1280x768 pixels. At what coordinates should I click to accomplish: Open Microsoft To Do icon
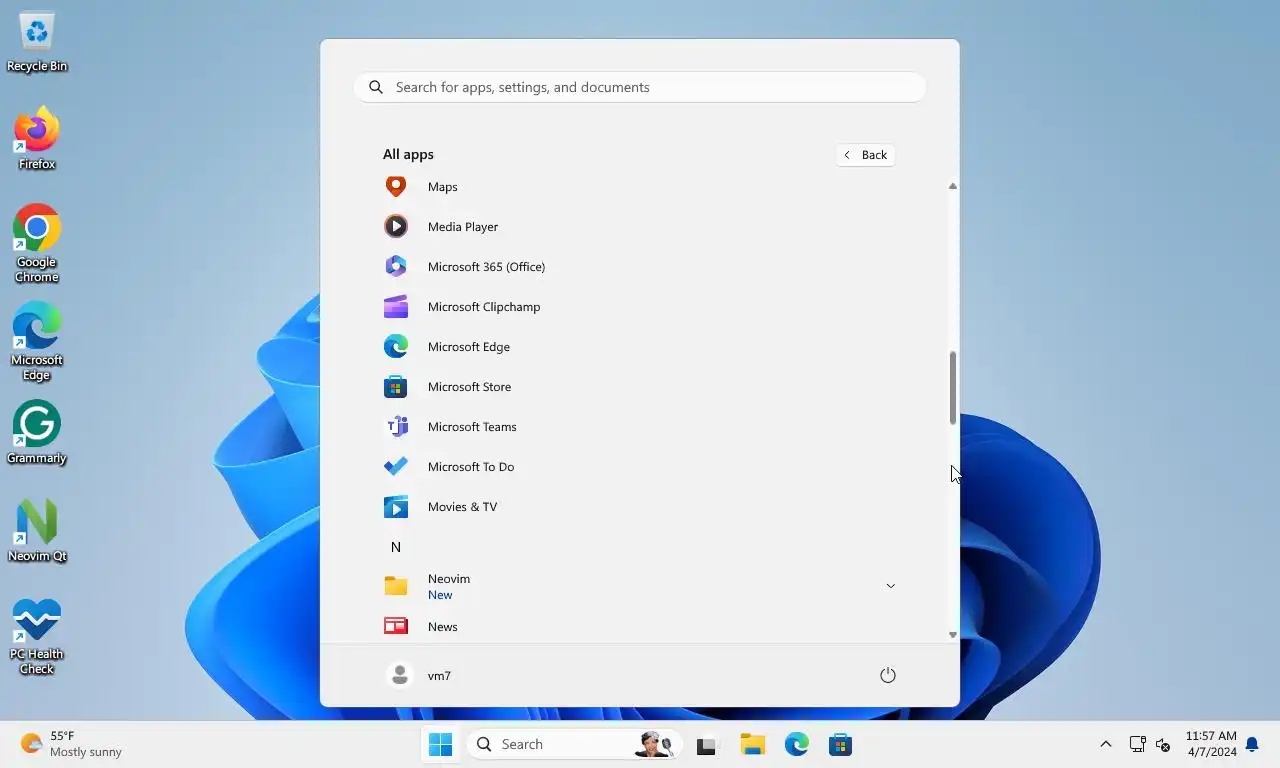click(396, 466)
